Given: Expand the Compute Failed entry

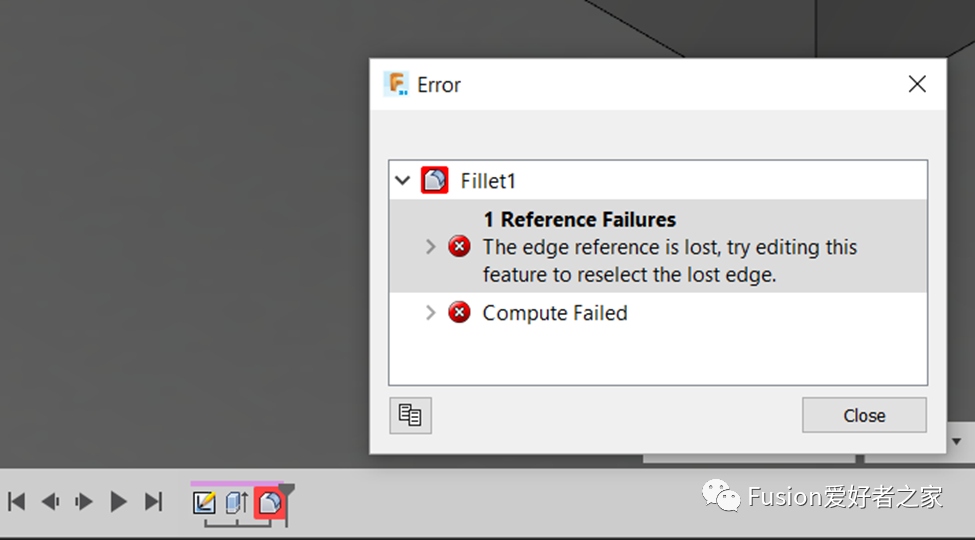Looking at the screenshot, I should pyautogui.click(x=431, y=313).
